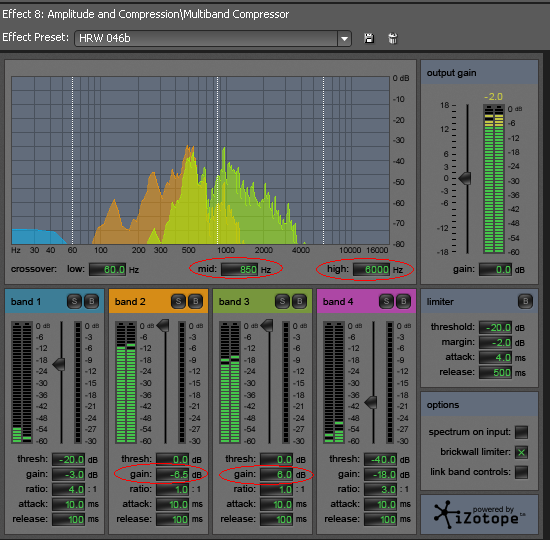Click limiter release field showing 500
The height and width of the screenshot is (540, 550).
coord(496,373)
